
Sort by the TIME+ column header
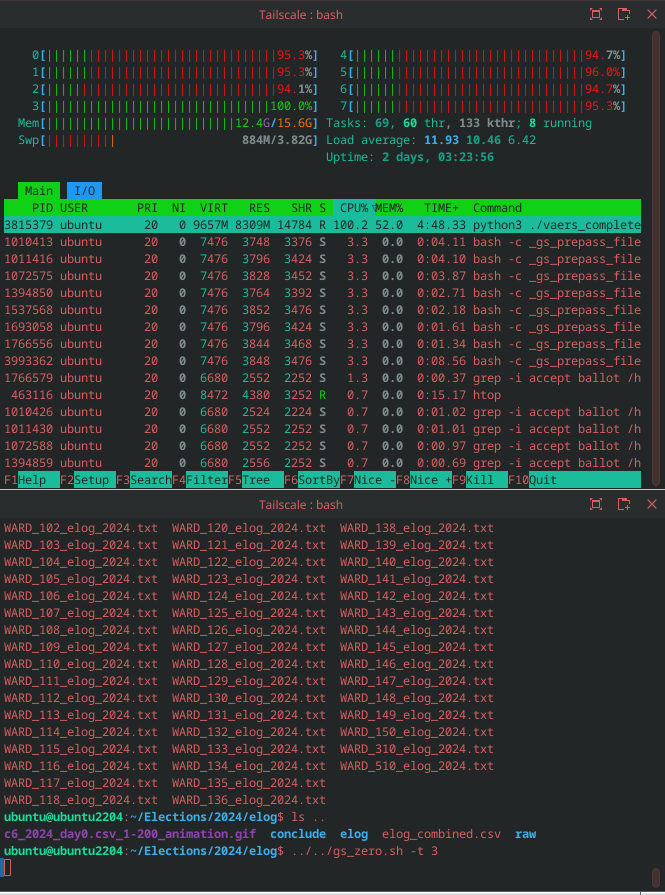[x=441, y=208]
